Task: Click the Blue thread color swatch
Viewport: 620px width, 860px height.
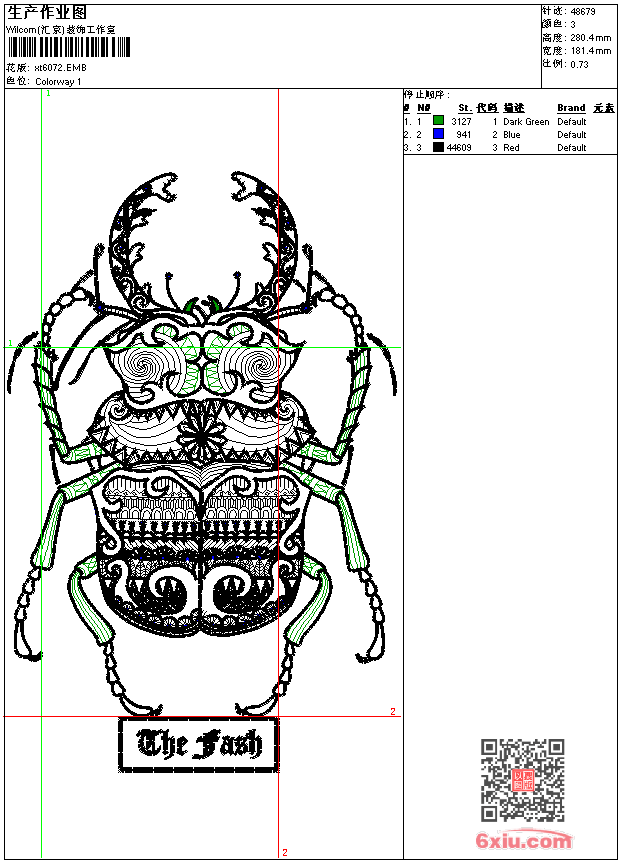Action: [438, 134]
